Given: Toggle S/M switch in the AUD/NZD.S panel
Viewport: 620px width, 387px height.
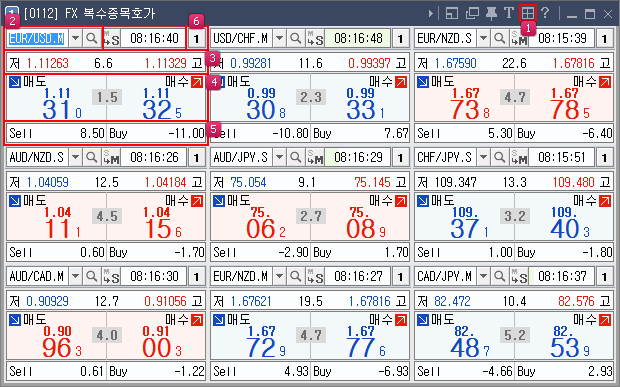Looking at the screenshot, I should 111,157.
